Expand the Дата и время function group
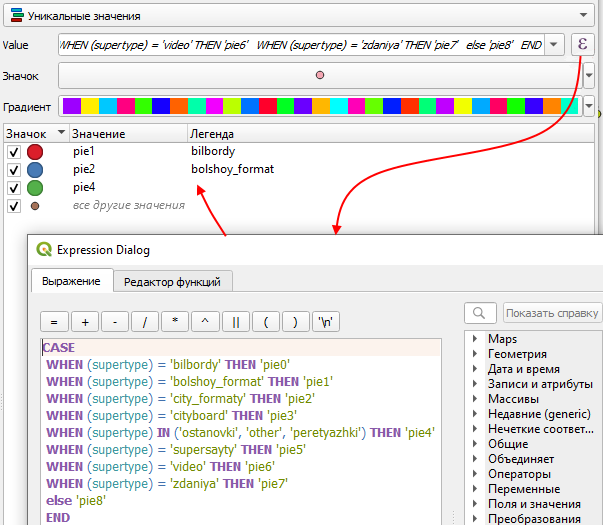 pyautogui.click(x=474, y=369)
